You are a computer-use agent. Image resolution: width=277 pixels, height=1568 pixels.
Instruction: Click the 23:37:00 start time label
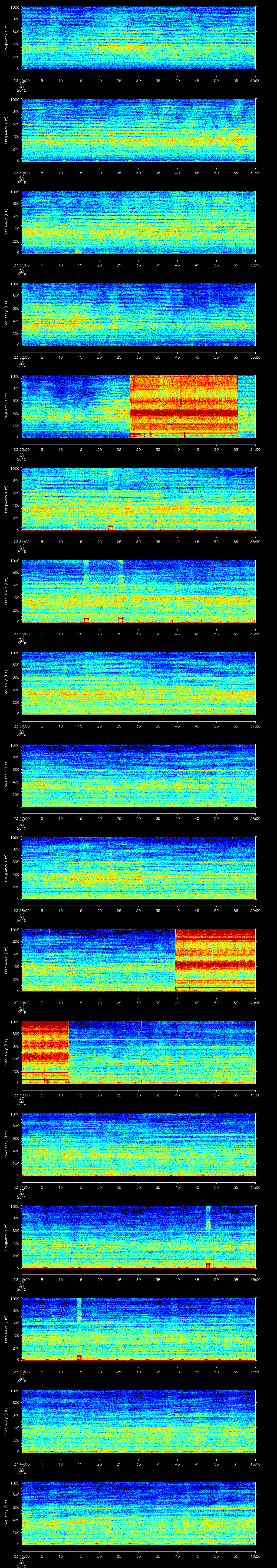[x=21, y=818]
